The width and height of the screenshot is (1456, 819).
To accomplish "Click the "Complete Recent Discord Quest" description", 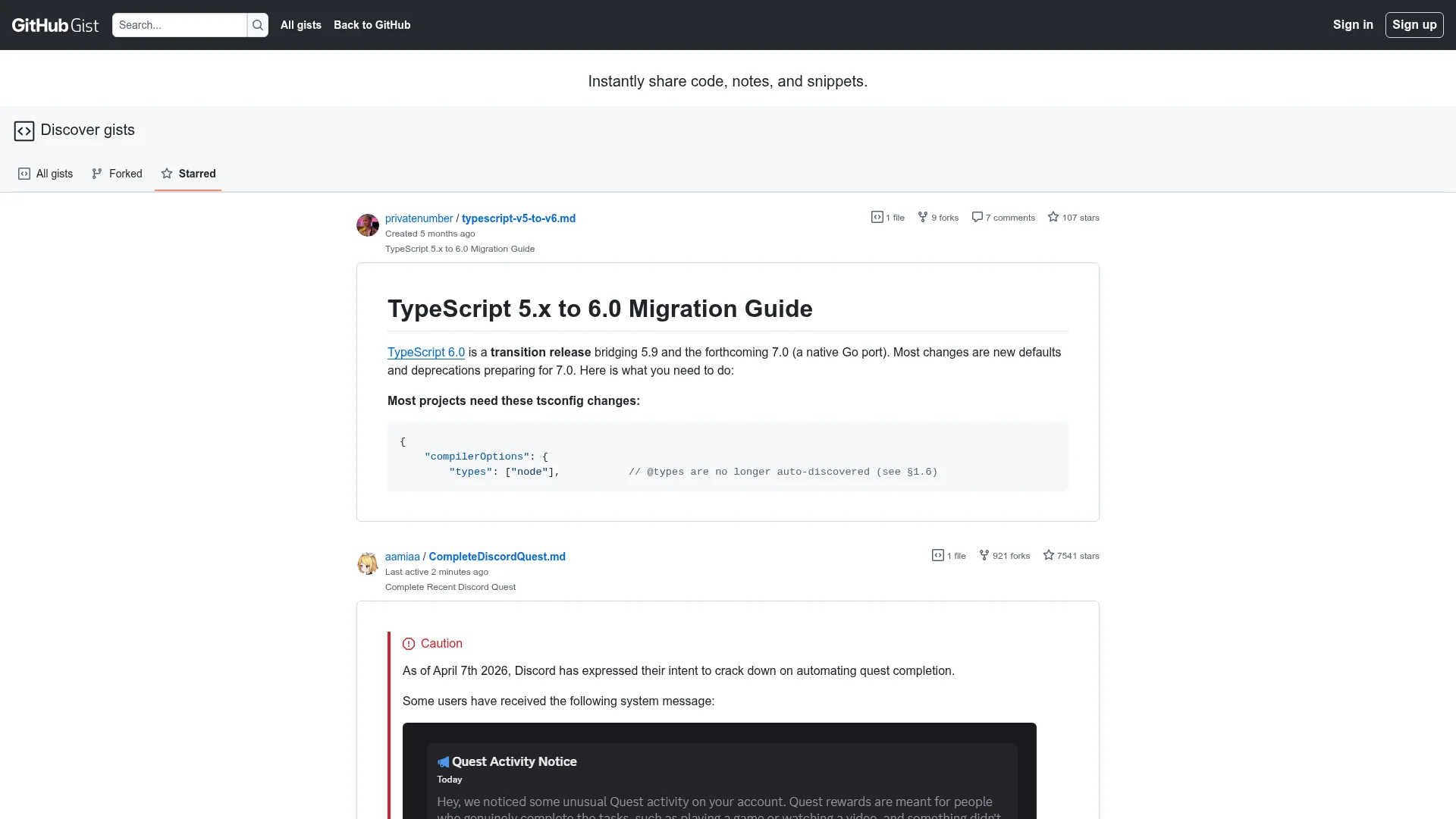I will [450, 587].
